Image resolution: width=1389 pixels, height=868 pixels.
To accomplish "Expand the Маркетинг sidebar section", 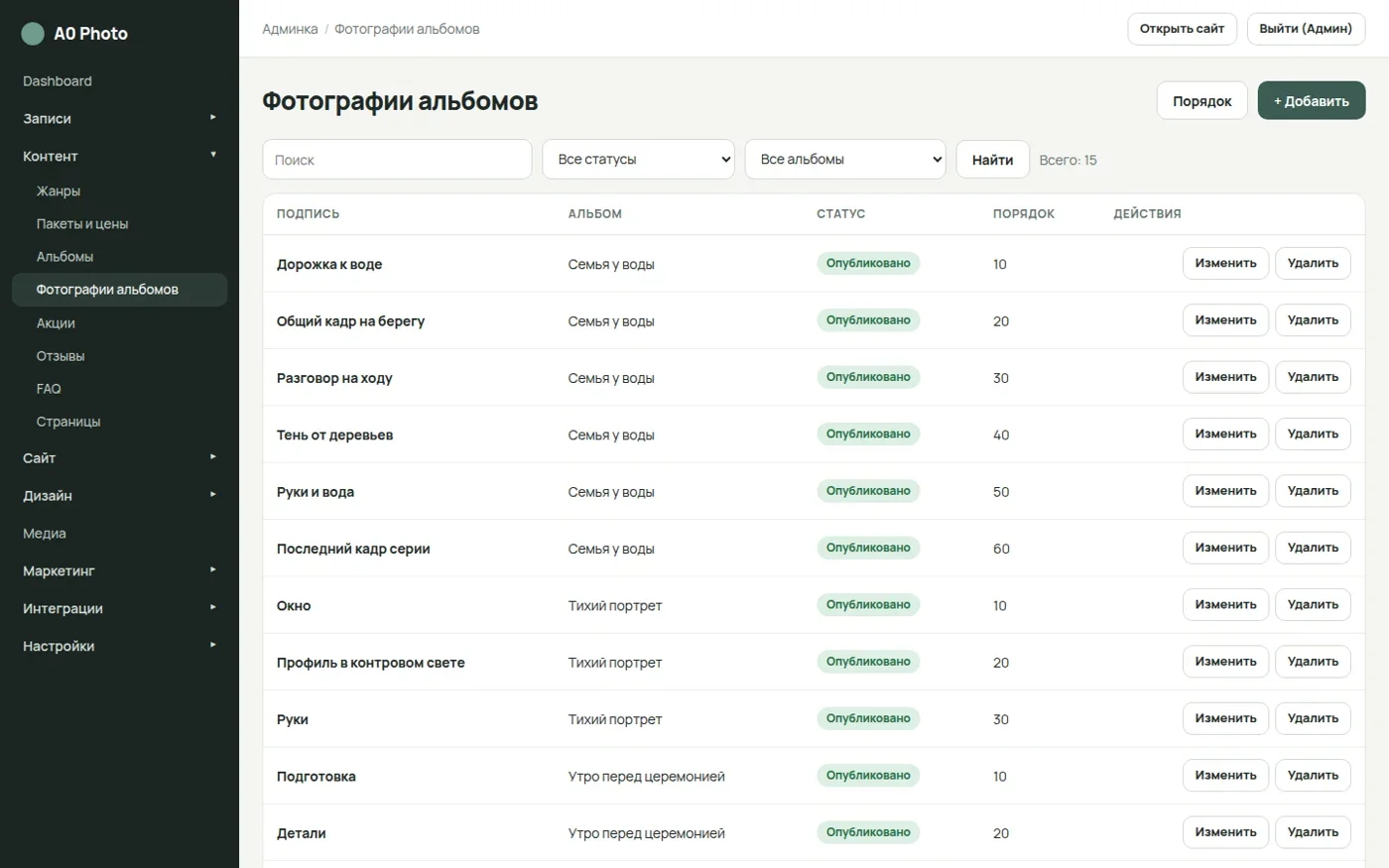I will click(x=119, y=570).
